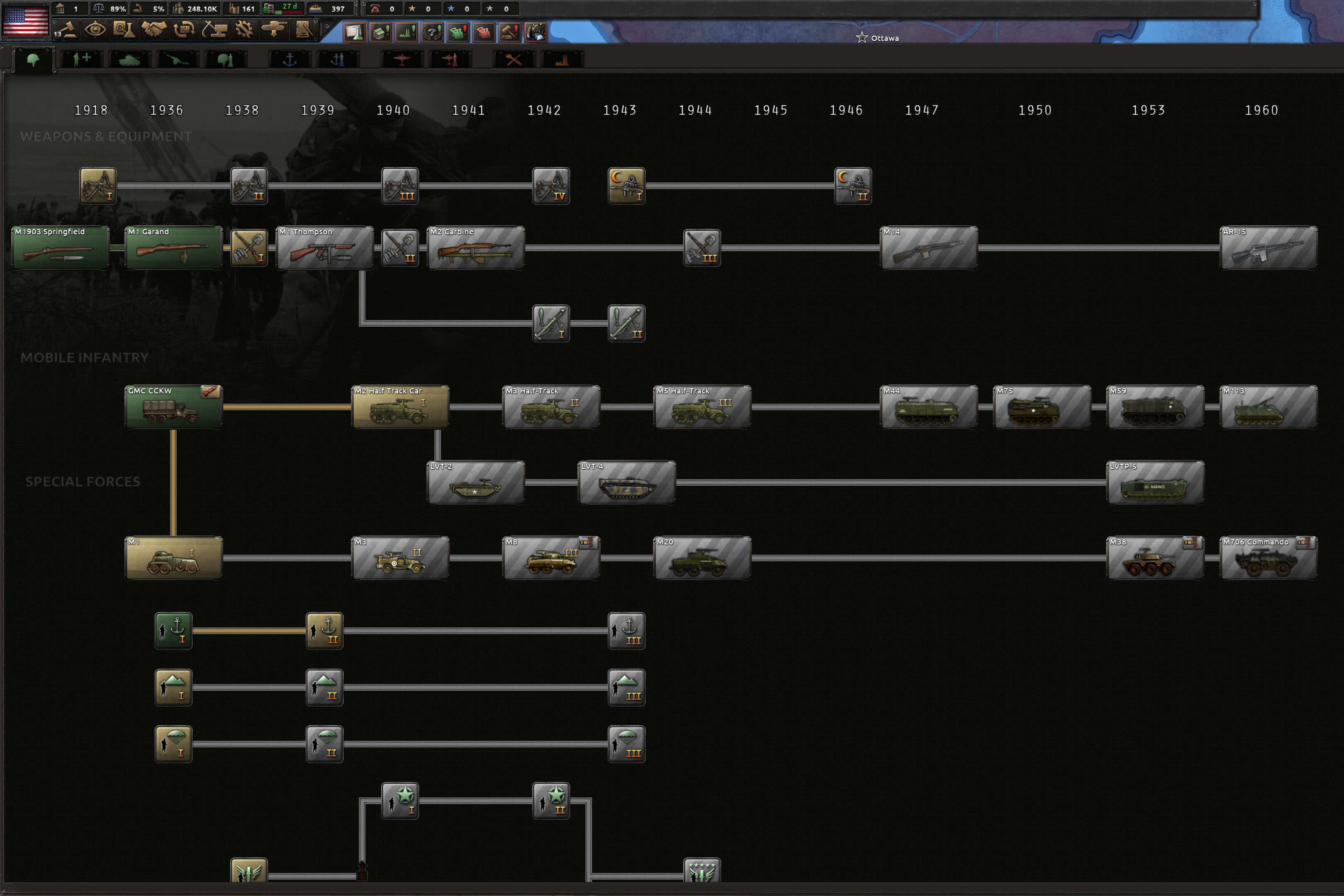Image resolution: width=1344 pixels, height=896 pixels.
Task: Open the Engineering wrench tab
Action: pos(514,59)
